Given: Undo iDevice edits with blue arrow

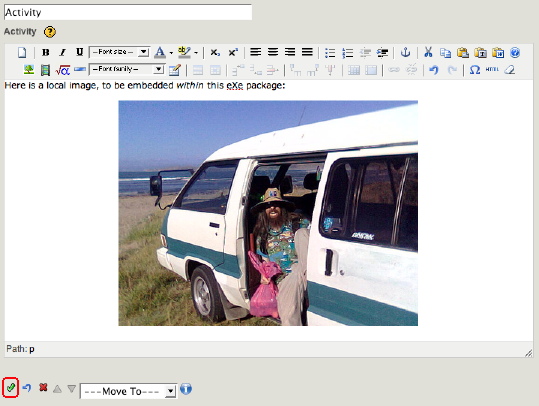Looking at the screenshot, I should coord(27,388).
